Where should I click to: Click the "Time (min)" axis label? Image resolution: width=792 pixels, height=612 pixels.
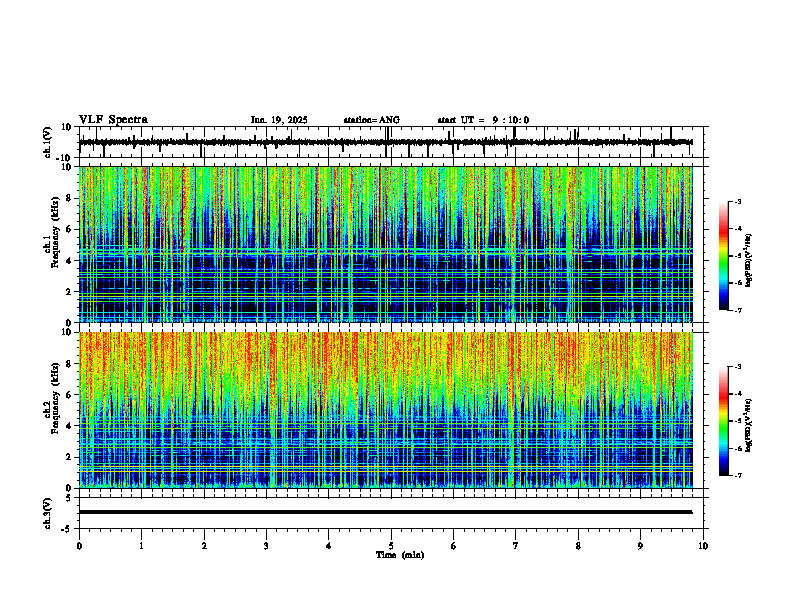tap(400, 555)
